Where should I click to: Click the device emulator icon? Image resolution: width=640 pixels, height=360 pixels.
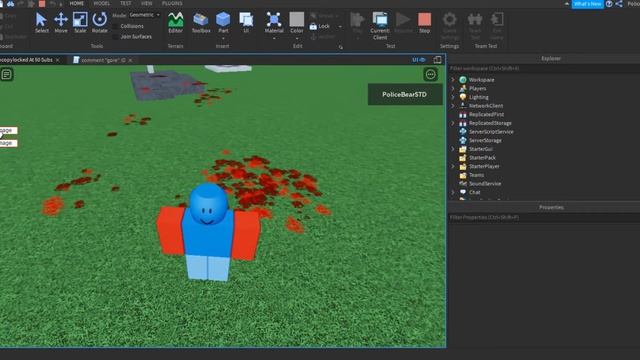pos(437,60)
